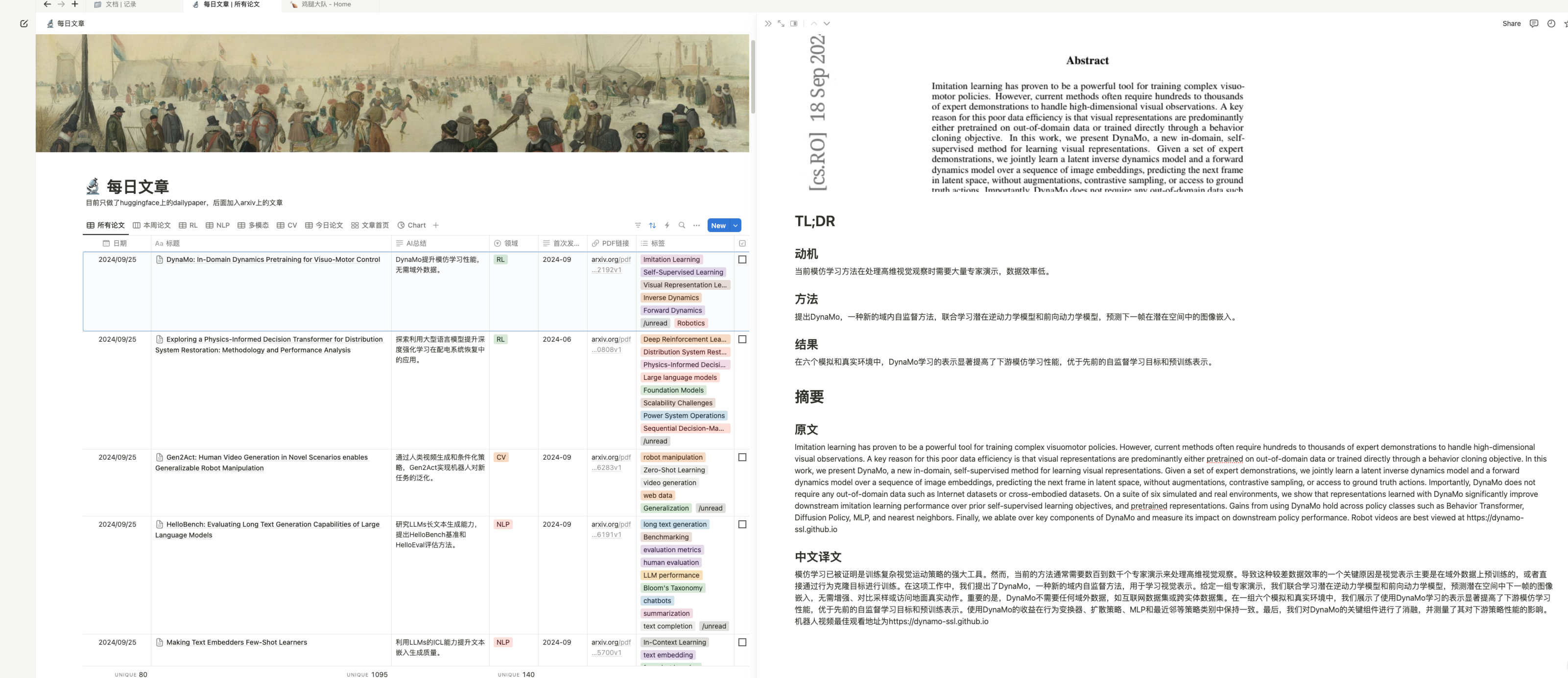Screen dimensions: 1568x678
Task: Check the HelloBench row checkbox
Action: (x=742, y=524)
